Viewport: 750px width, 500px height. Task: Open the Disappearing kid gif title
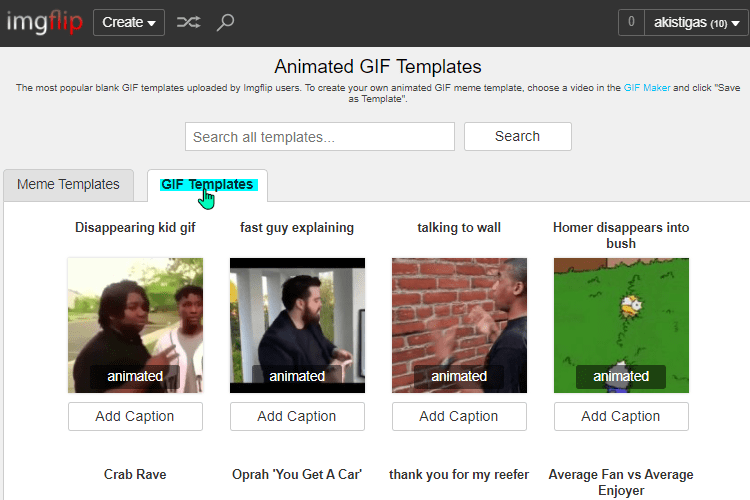point(135,228)
